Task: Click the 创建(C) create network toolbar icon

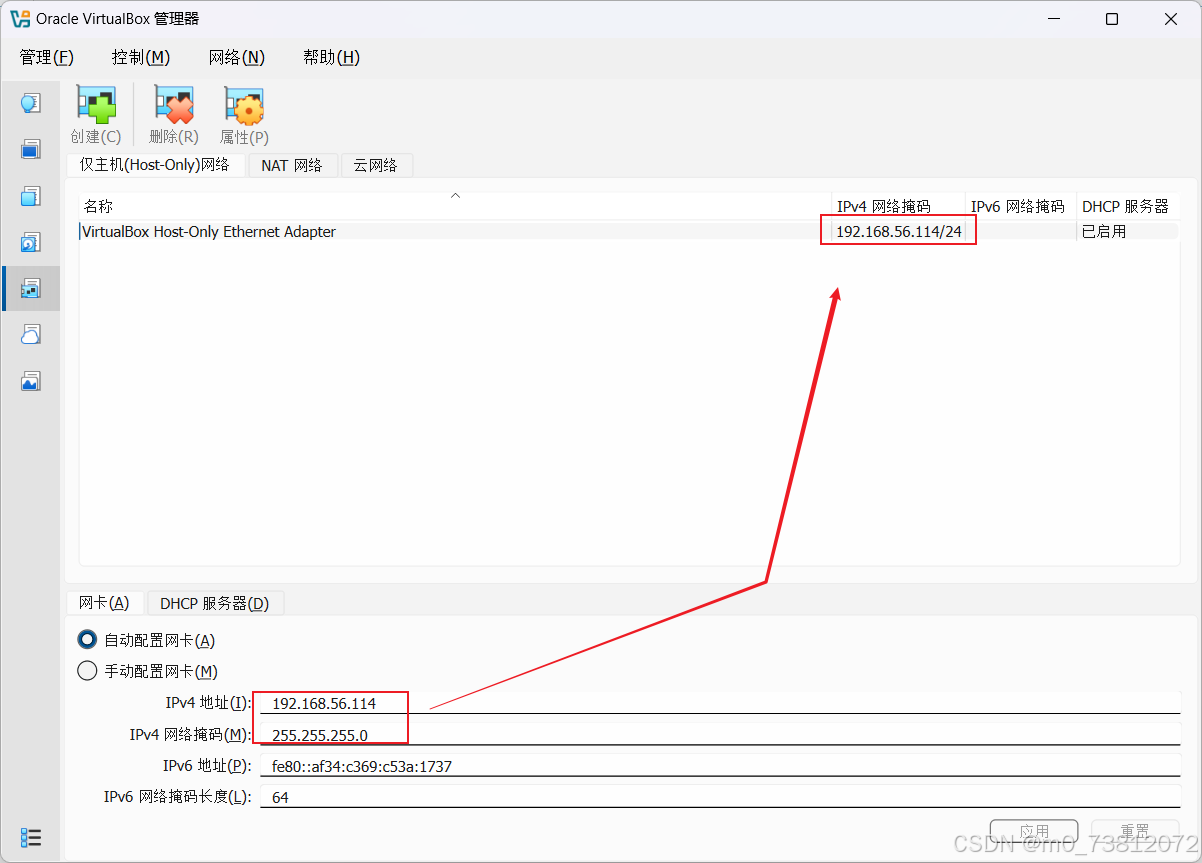Action: (96, 116)
